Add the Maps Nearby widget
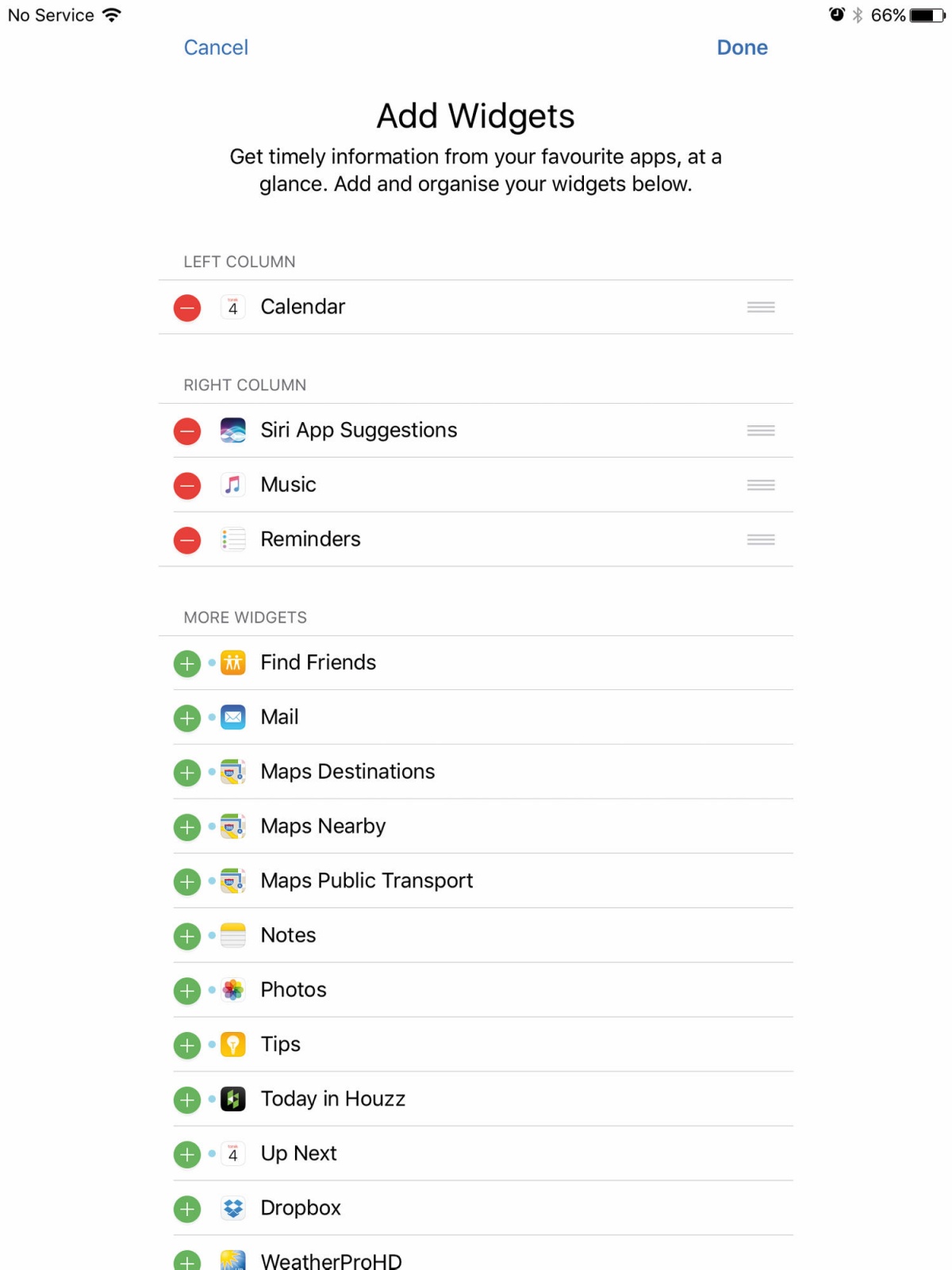The image size is (952, 1270). pyautogui.click(x=187, y=827)
